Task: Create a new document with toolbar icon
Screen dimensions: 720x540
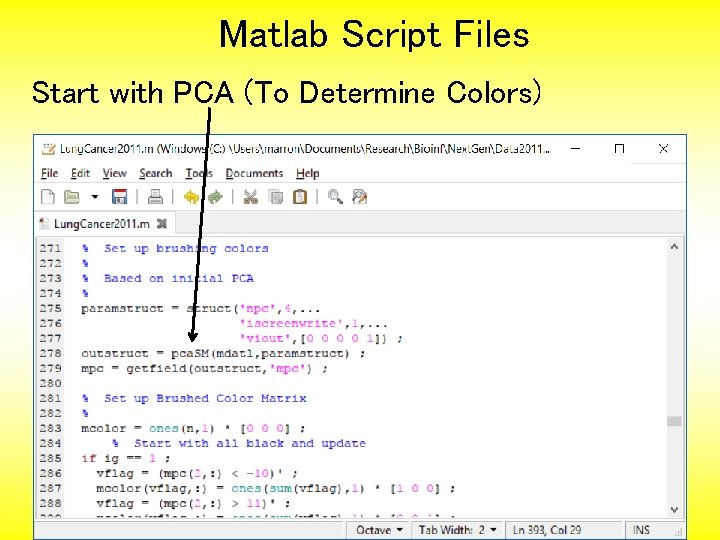Action: [x=48, y=197]
